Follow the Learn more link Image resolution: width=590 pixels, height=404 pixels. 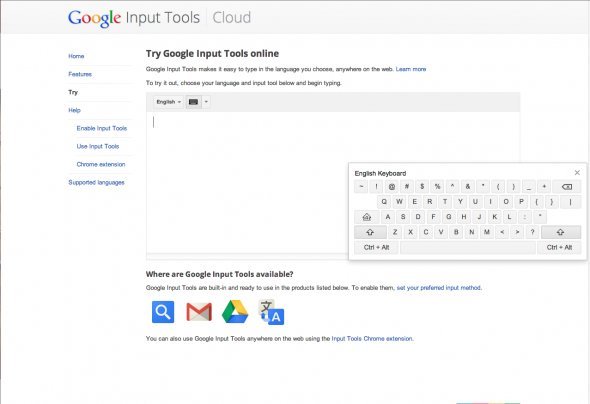point(411,69)
